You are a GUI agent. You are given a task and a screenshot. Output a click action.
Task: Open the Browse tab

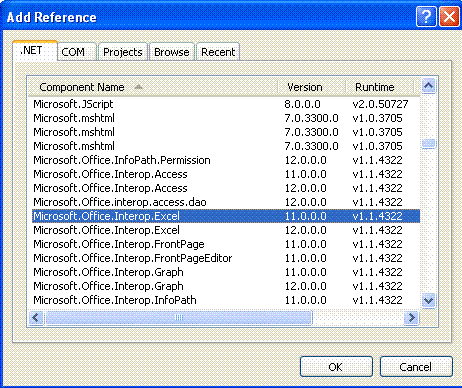(x=172, y=52)
